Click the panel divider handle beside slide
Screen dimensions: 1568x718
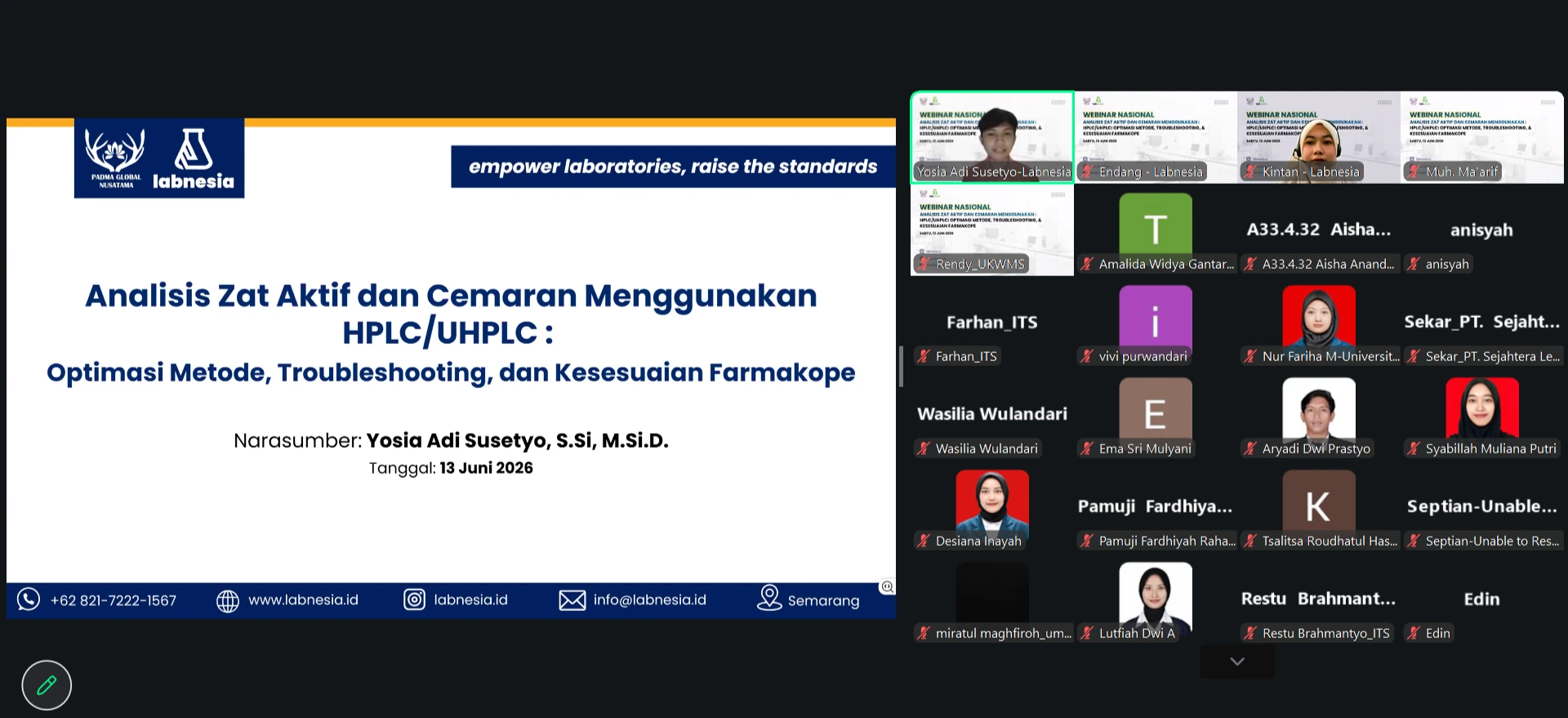point(901,366)
